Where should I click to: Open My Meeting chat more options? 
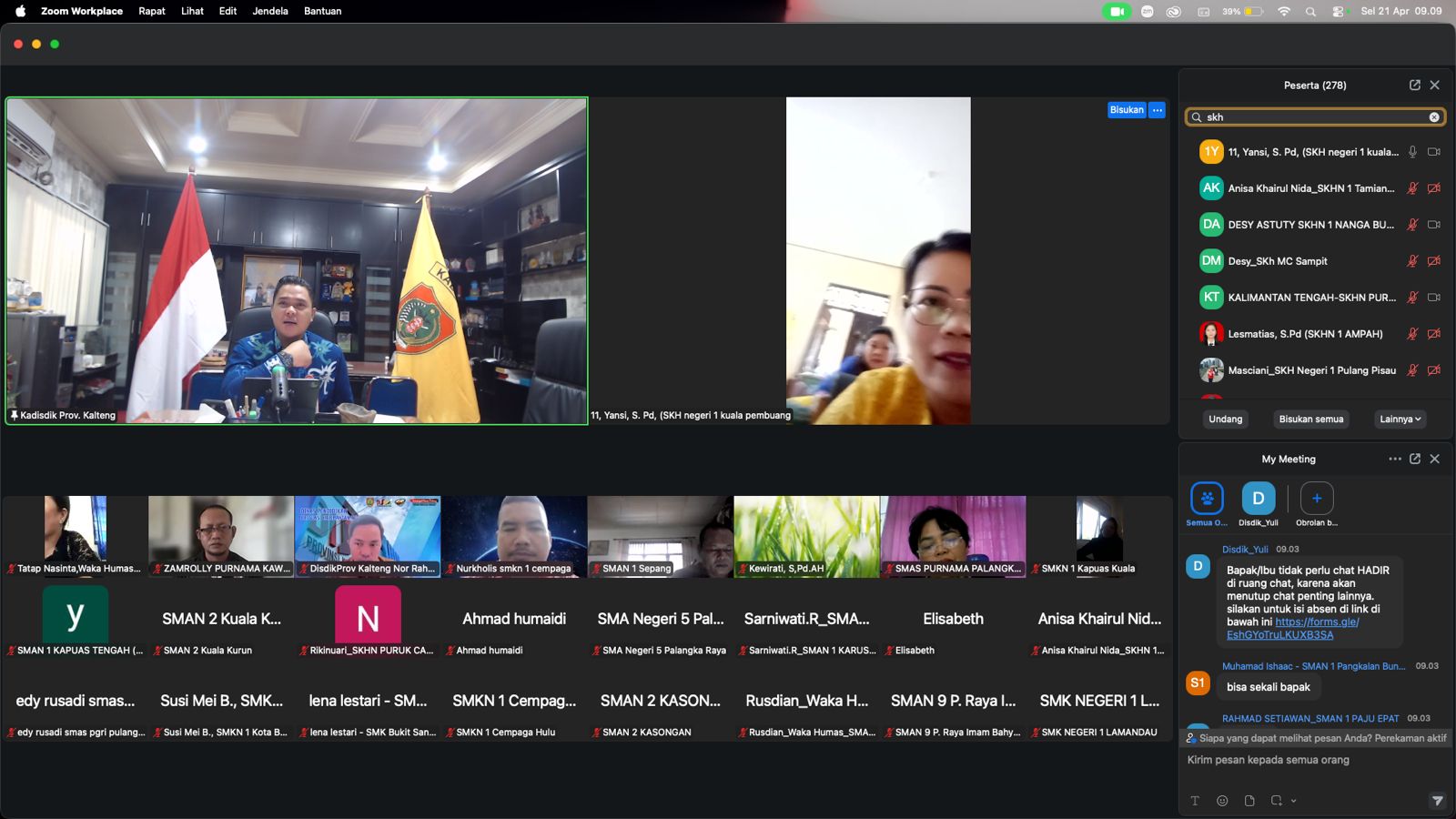coord(1394,459)
